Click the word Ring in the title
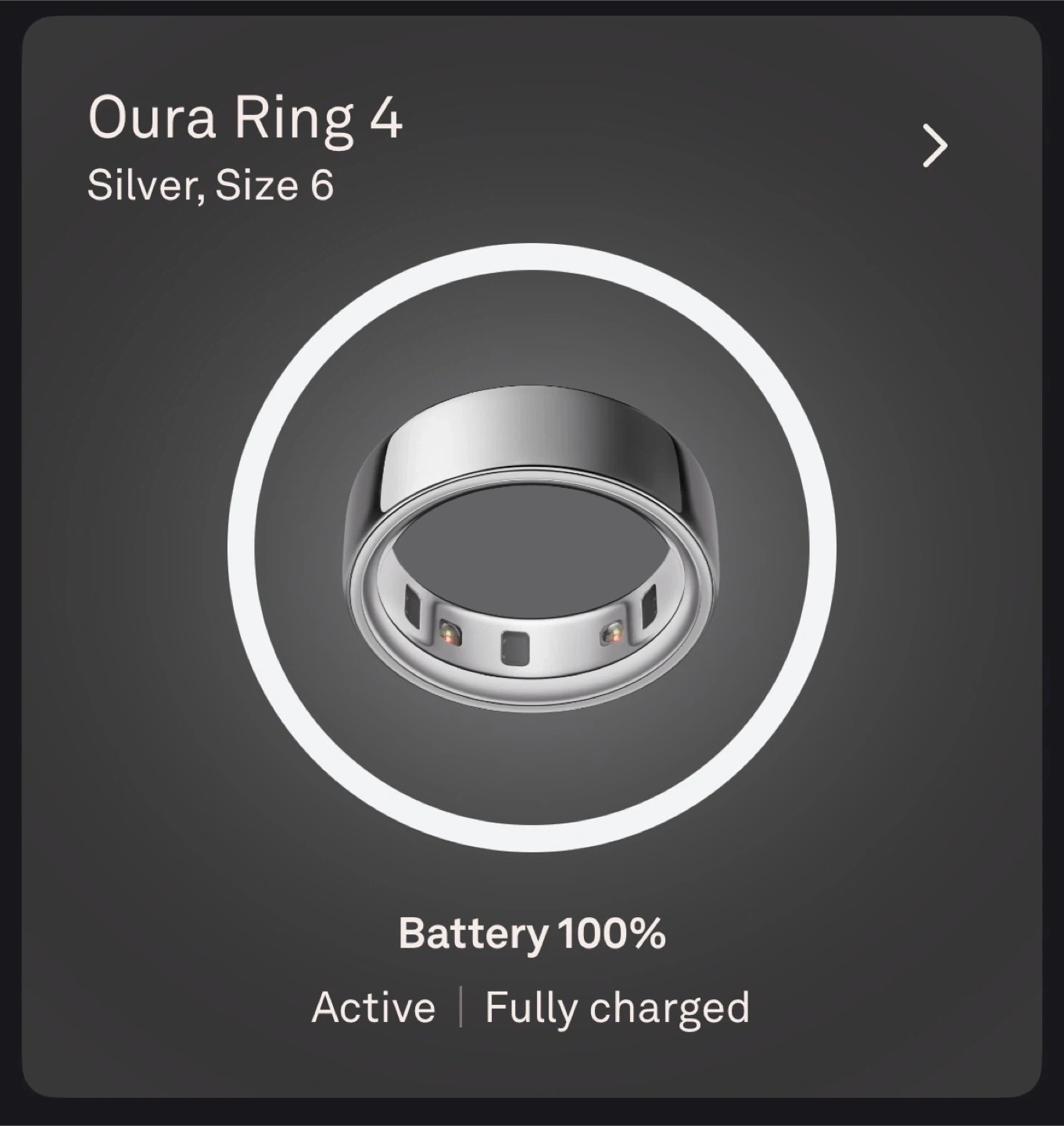Viewport: 1064px width, 1126px height. point(293,121)
